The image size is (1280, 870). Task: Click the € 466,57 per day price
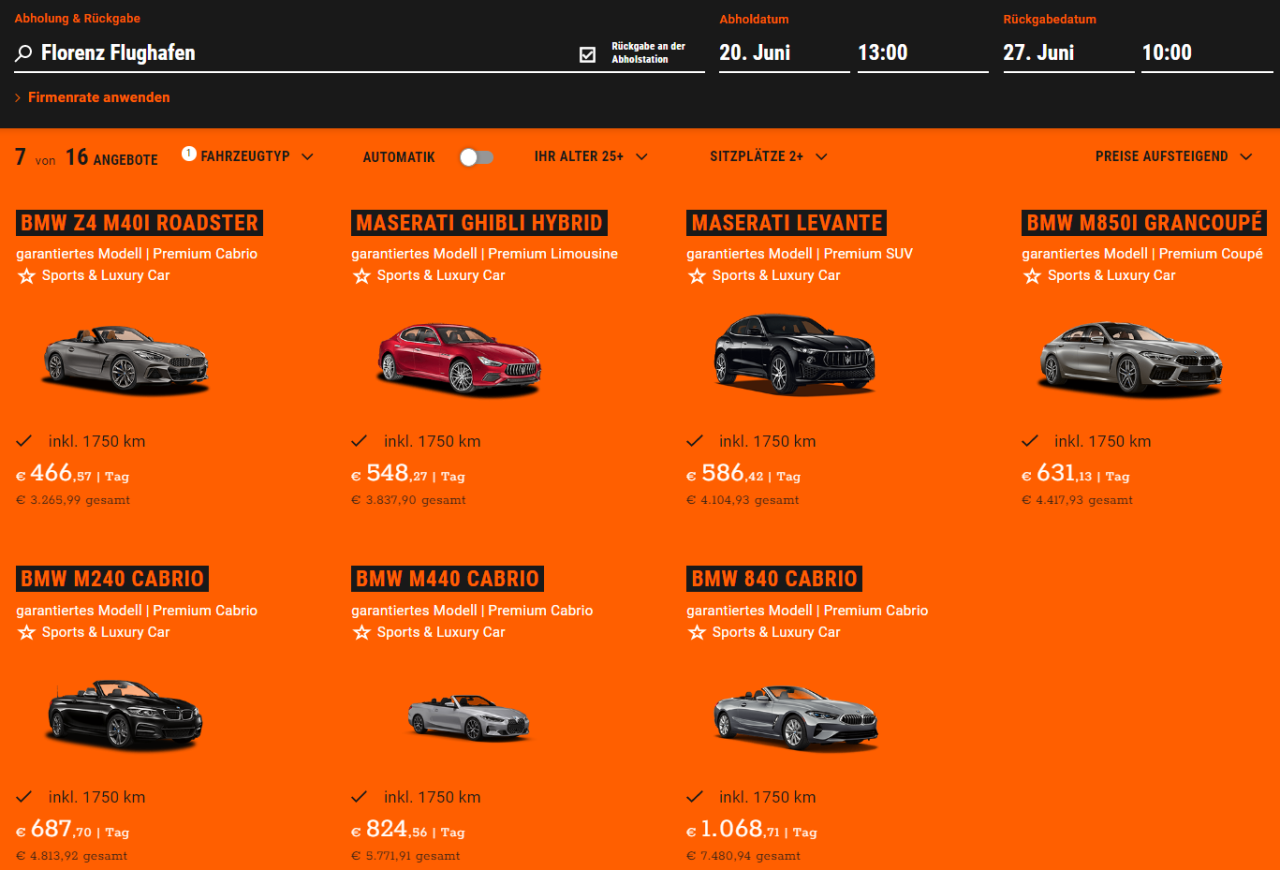(73, 474)
